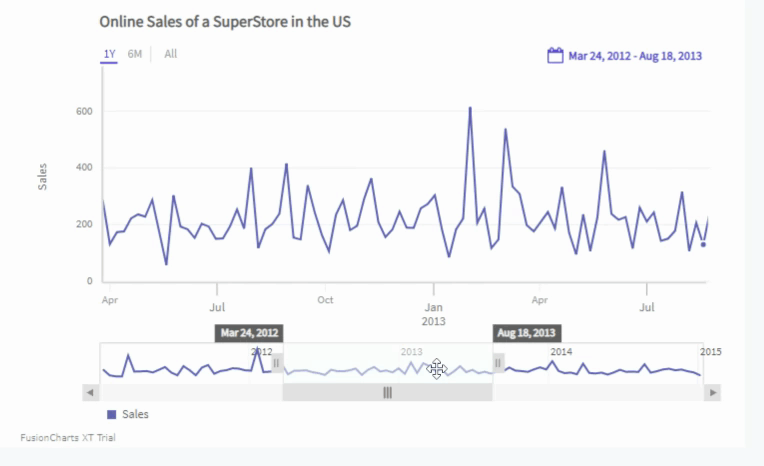Toggle the Sales legend square icon

click(112, 414)
